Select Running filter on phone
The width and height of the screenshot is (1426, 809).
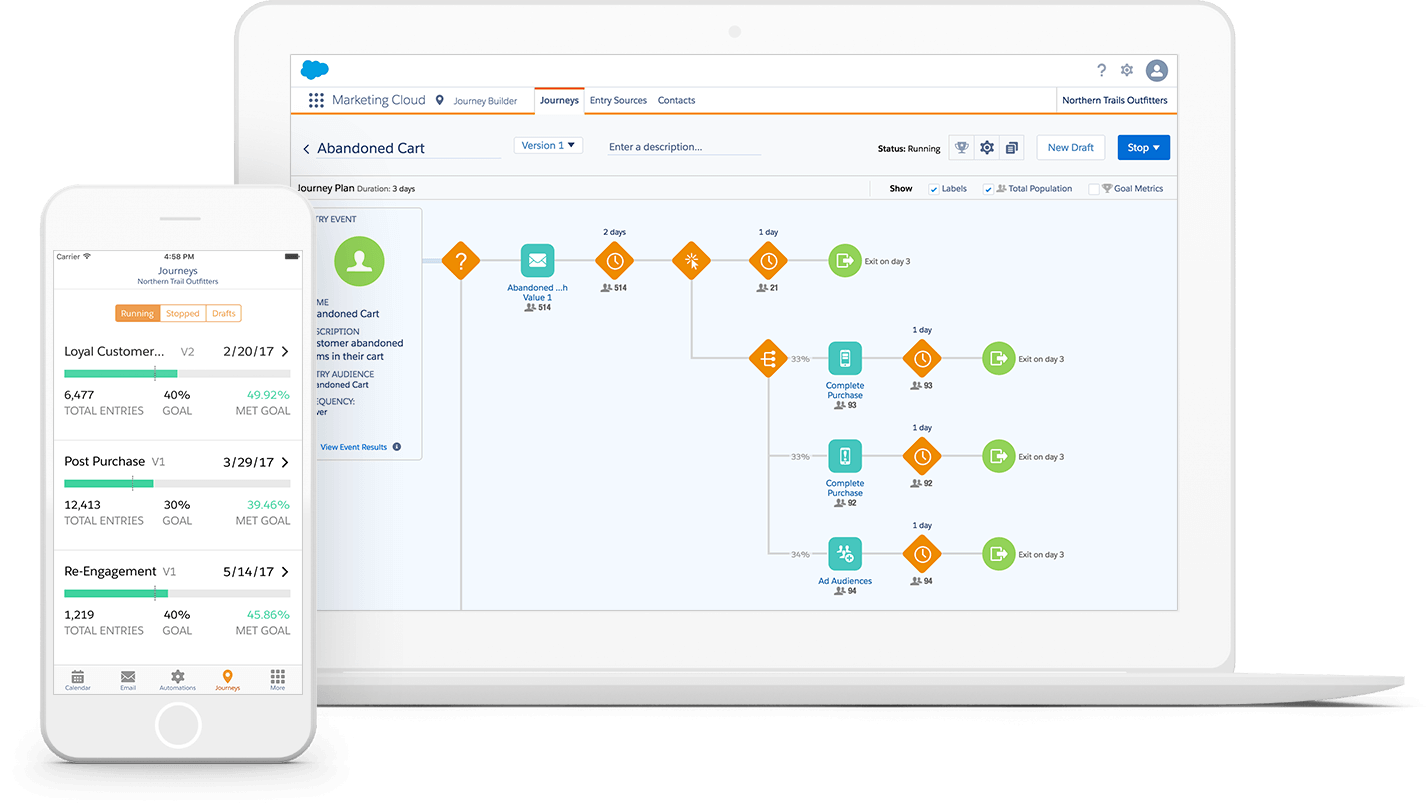pos(137,313)
